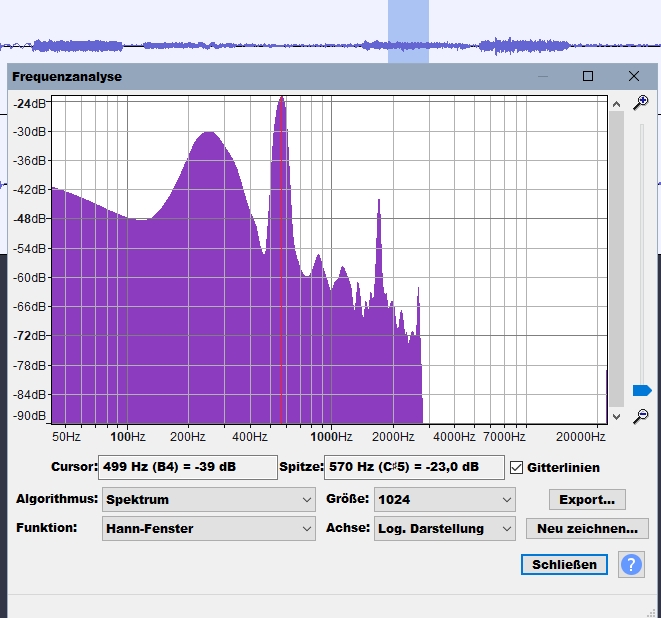Click the blue vertical zoom slider handle
This screenshot has width=661, height=618.
[x=641, y=390]
